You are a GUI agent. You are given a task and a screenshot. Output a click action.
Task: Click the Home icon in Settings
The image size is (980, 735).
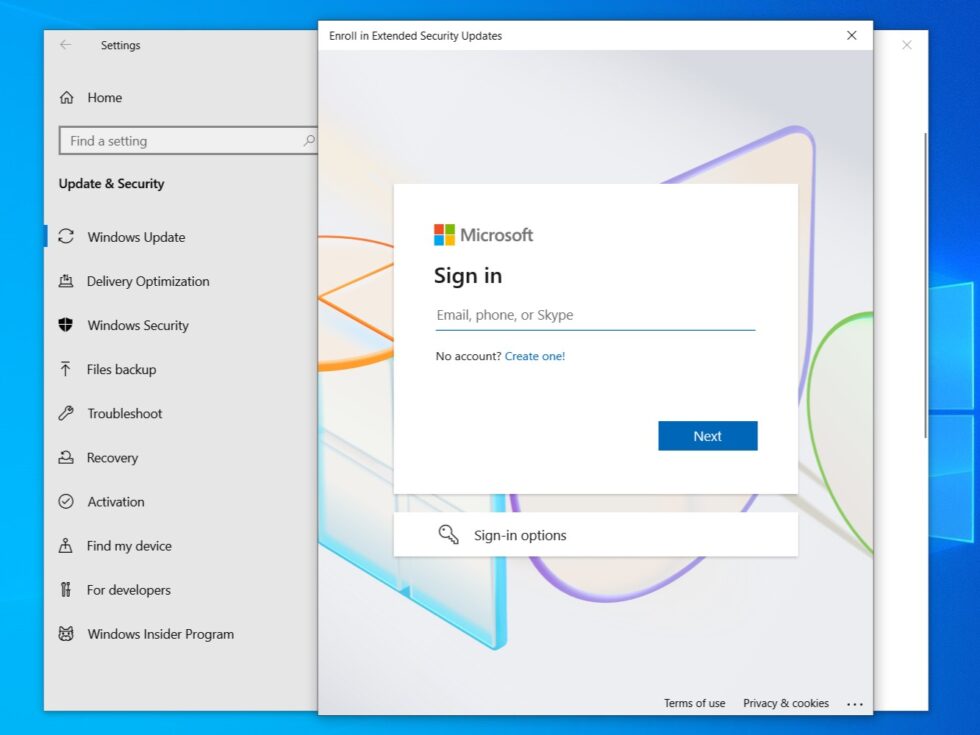tap(66, 97)
